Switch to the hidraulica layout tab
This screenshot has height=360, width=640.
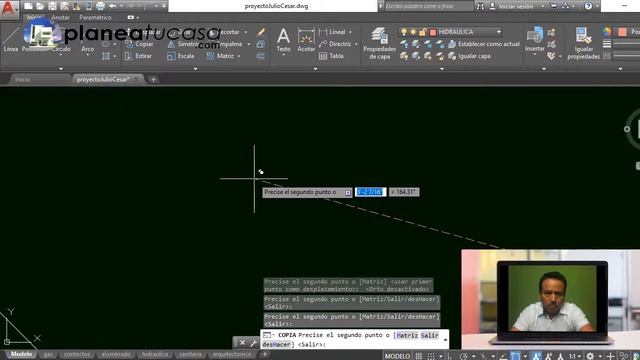point(155,354)
